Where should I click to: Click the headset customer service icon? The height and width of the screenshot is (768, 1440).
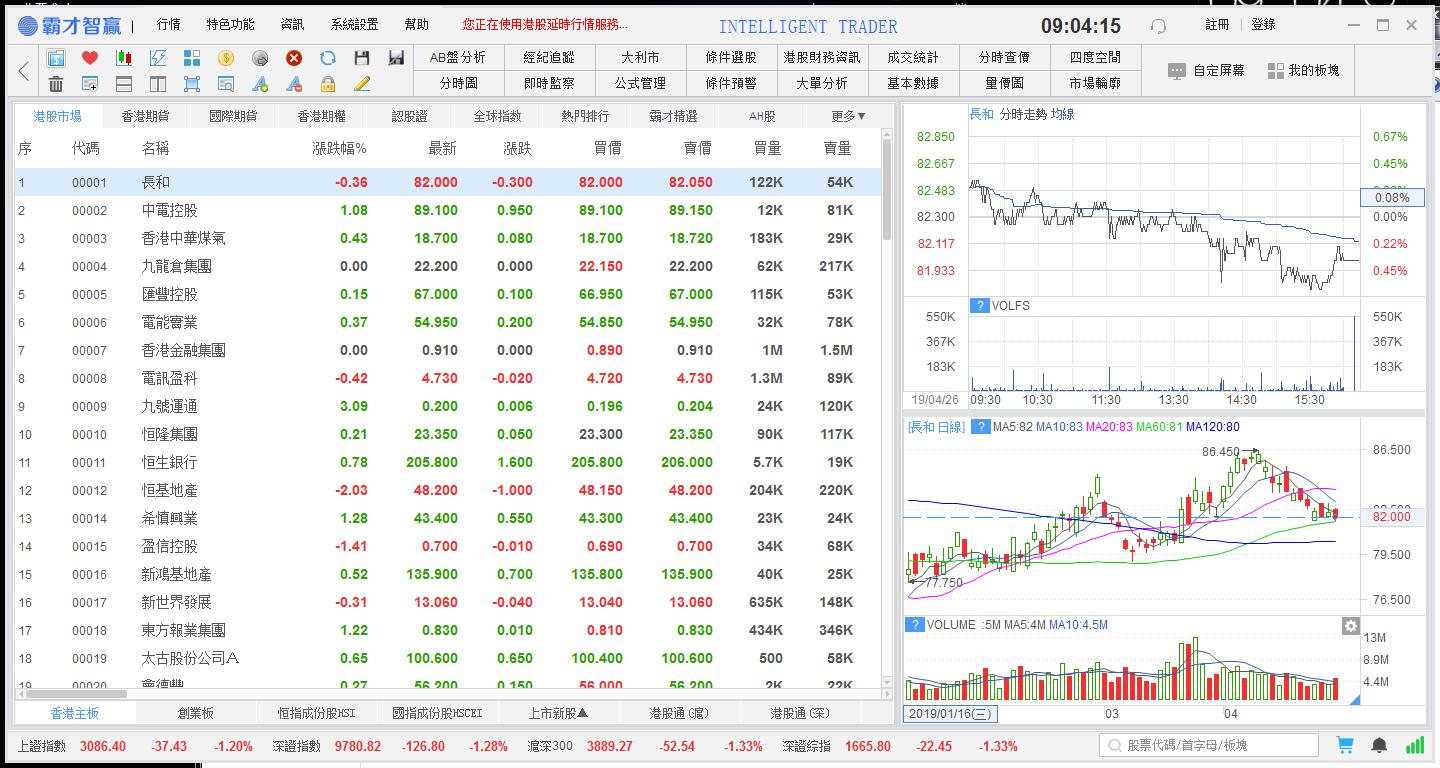[x=1158, y=26]
